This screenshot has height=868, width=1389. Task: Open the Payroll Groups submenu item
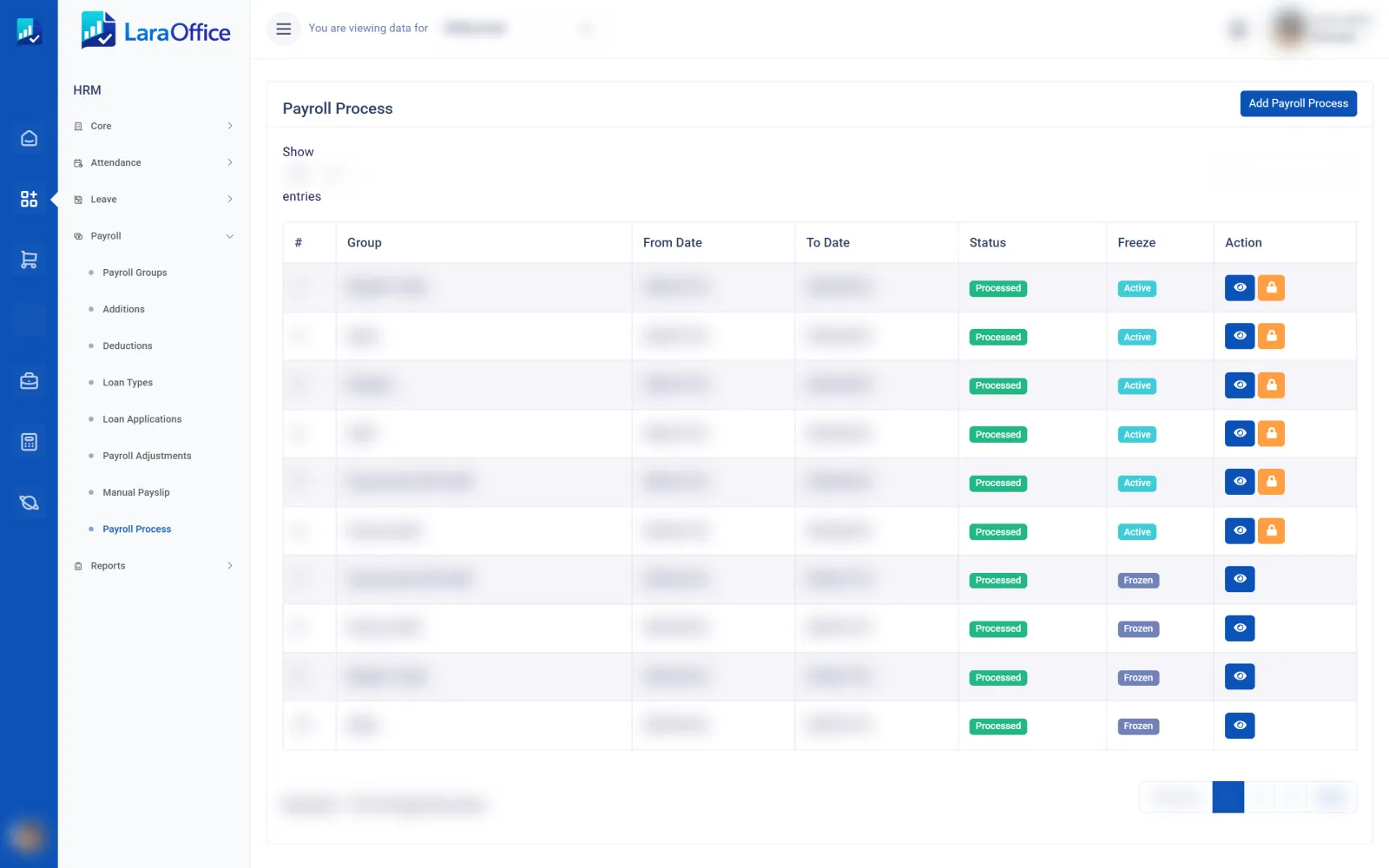(x=135, y=273)
